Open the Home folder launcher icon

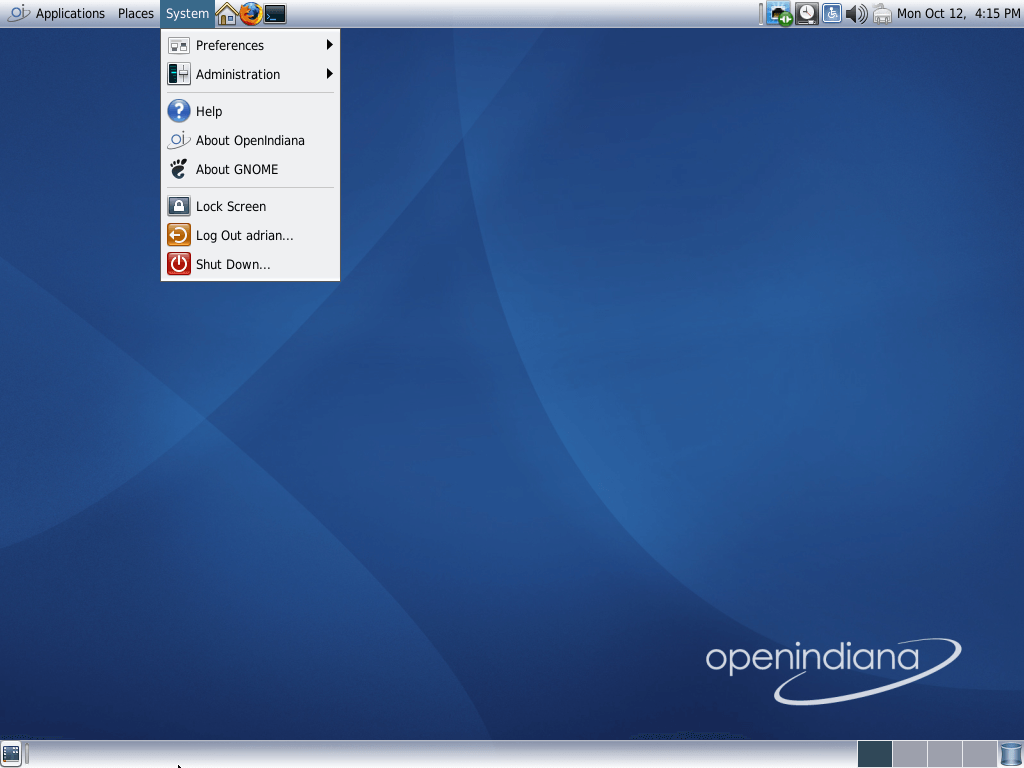click(227, 14)
